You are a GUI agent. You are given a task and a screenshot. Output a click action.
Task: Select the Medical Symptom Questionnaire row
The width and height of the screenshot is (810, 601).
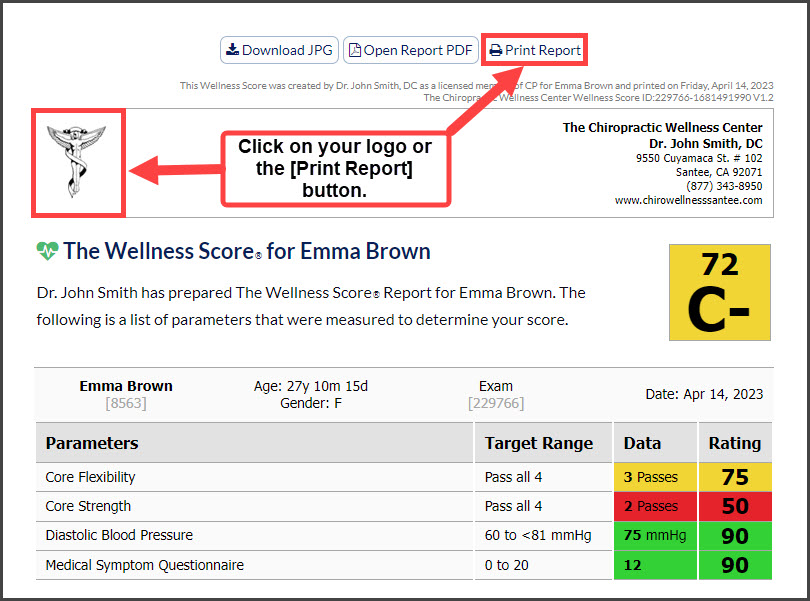click(404, 565)
